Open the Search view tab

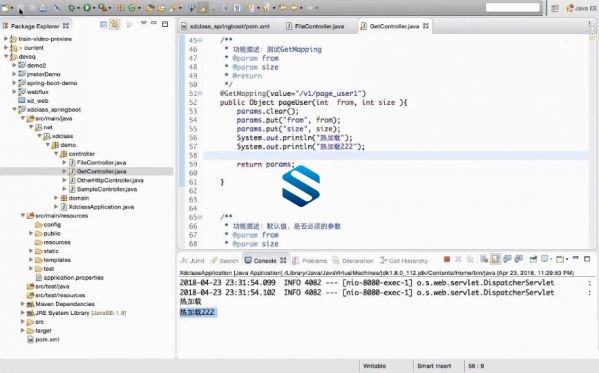(224, 261)
